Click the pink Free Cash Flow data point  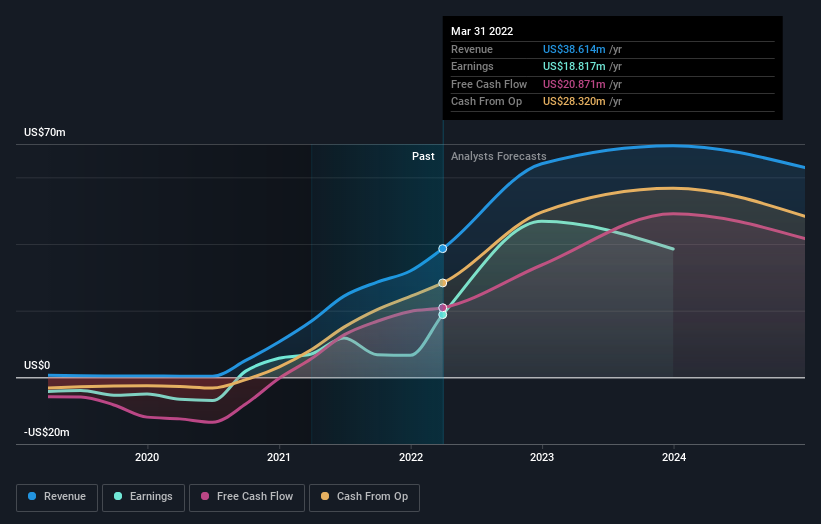[442, 308]
